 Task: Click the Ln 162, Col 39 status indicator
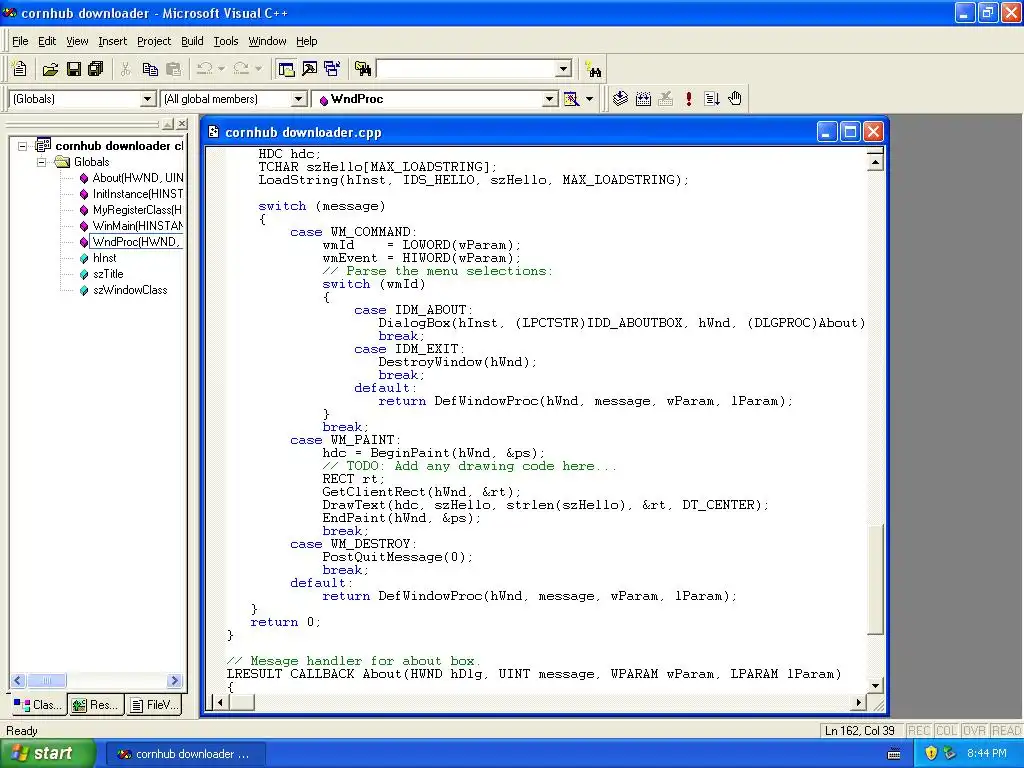click(859, 731)
